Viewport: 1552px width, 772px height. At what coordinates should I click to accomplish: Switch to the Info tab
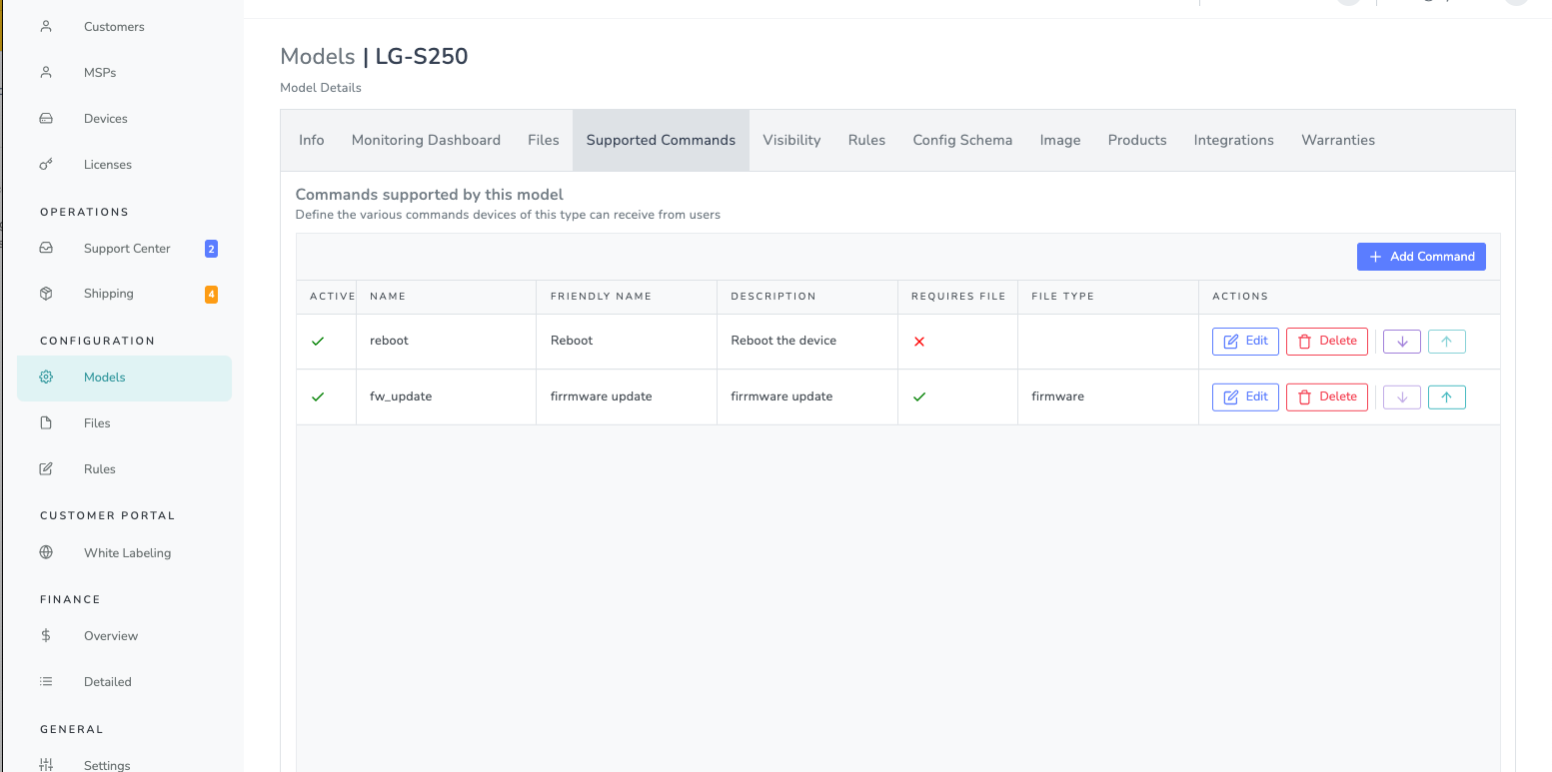312,140
